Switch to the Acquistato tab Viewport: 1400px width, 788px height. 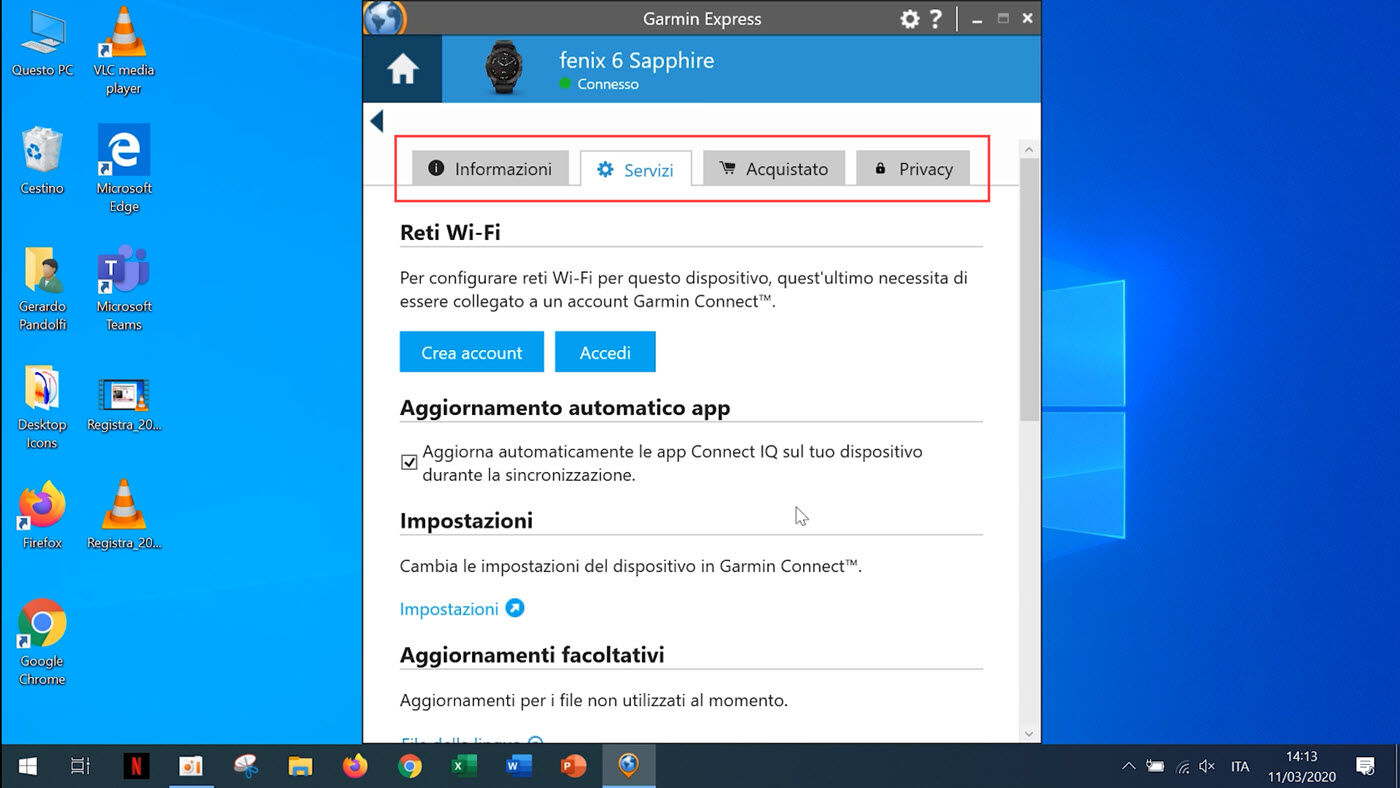pyautogui.click(x=773, y=169)
